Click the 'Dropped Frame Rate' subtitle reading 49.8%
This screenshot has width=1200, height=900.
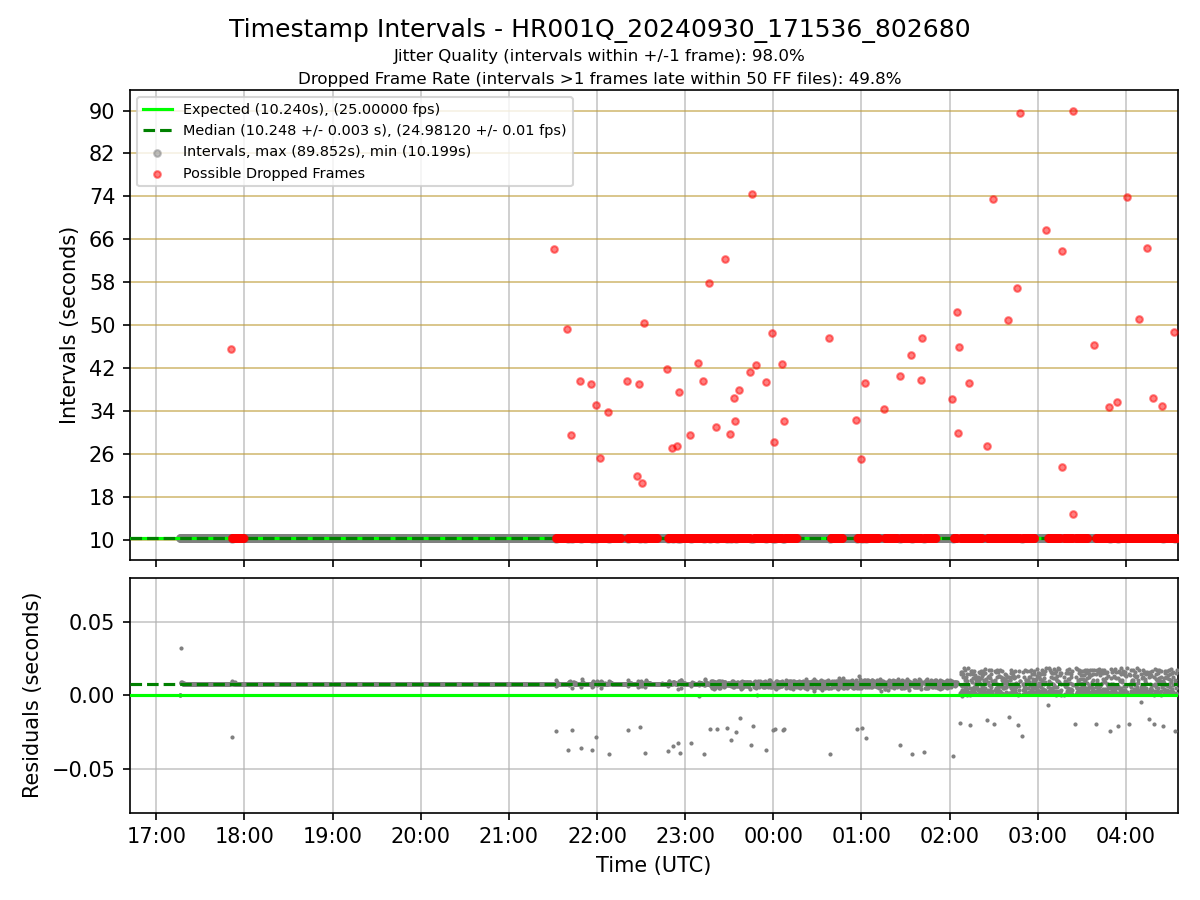(x=599, y=78)
